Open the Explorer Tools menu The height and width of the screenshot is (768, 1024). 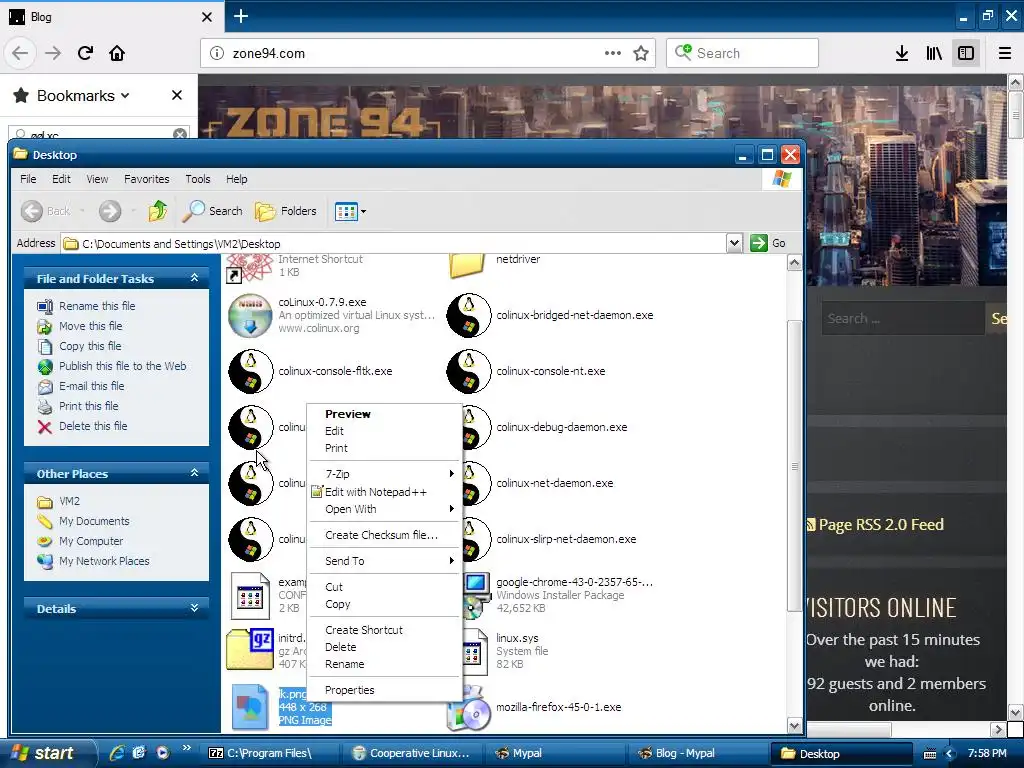(197, 179)
